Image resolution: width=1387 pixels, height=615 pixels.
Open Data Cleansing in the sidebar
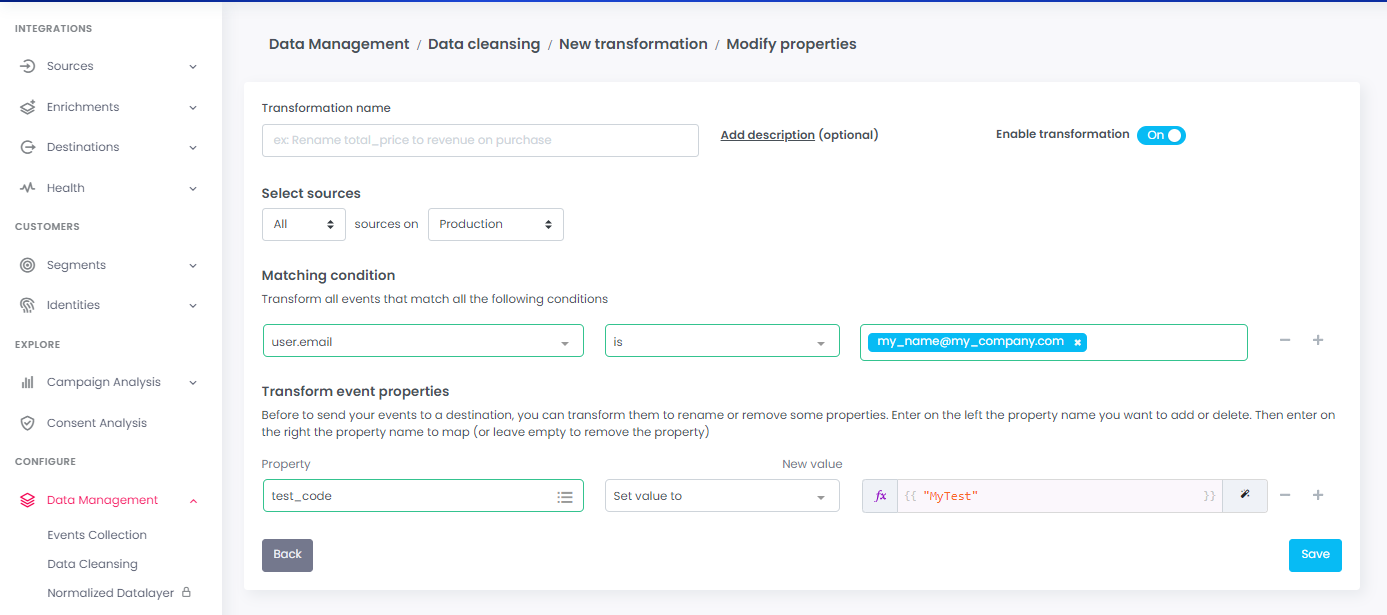pos(92,564)
